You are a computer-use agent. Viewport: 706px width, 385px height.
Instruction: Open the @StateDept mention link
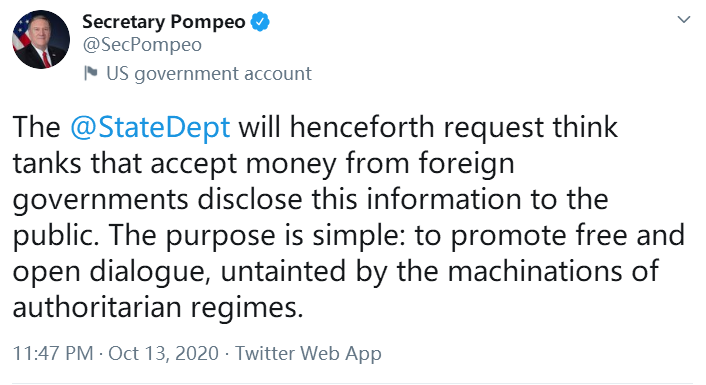coord(150,127)
